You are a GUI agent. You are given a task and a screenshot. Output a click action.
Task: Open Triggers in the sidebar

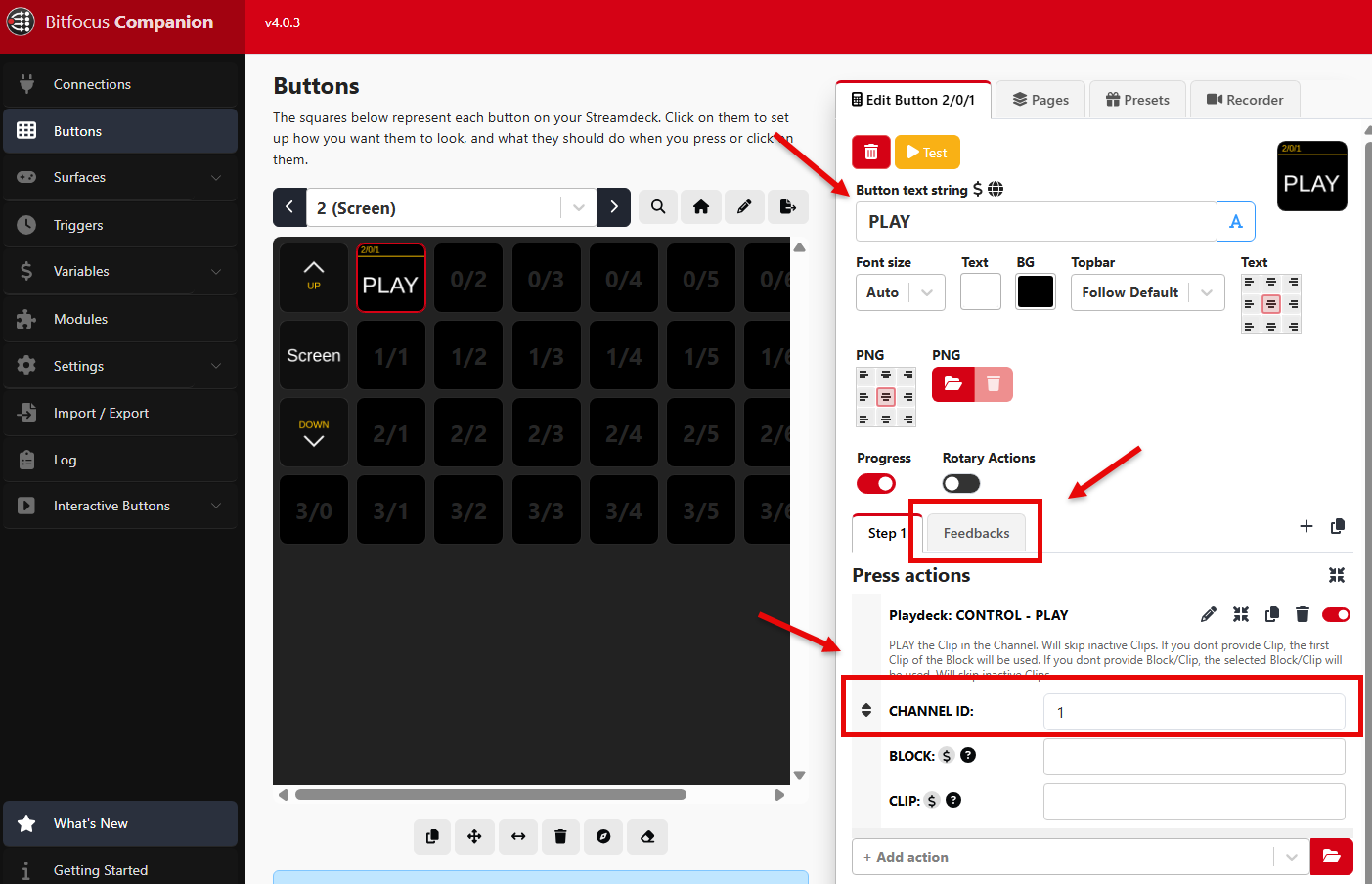click(120, 225)
